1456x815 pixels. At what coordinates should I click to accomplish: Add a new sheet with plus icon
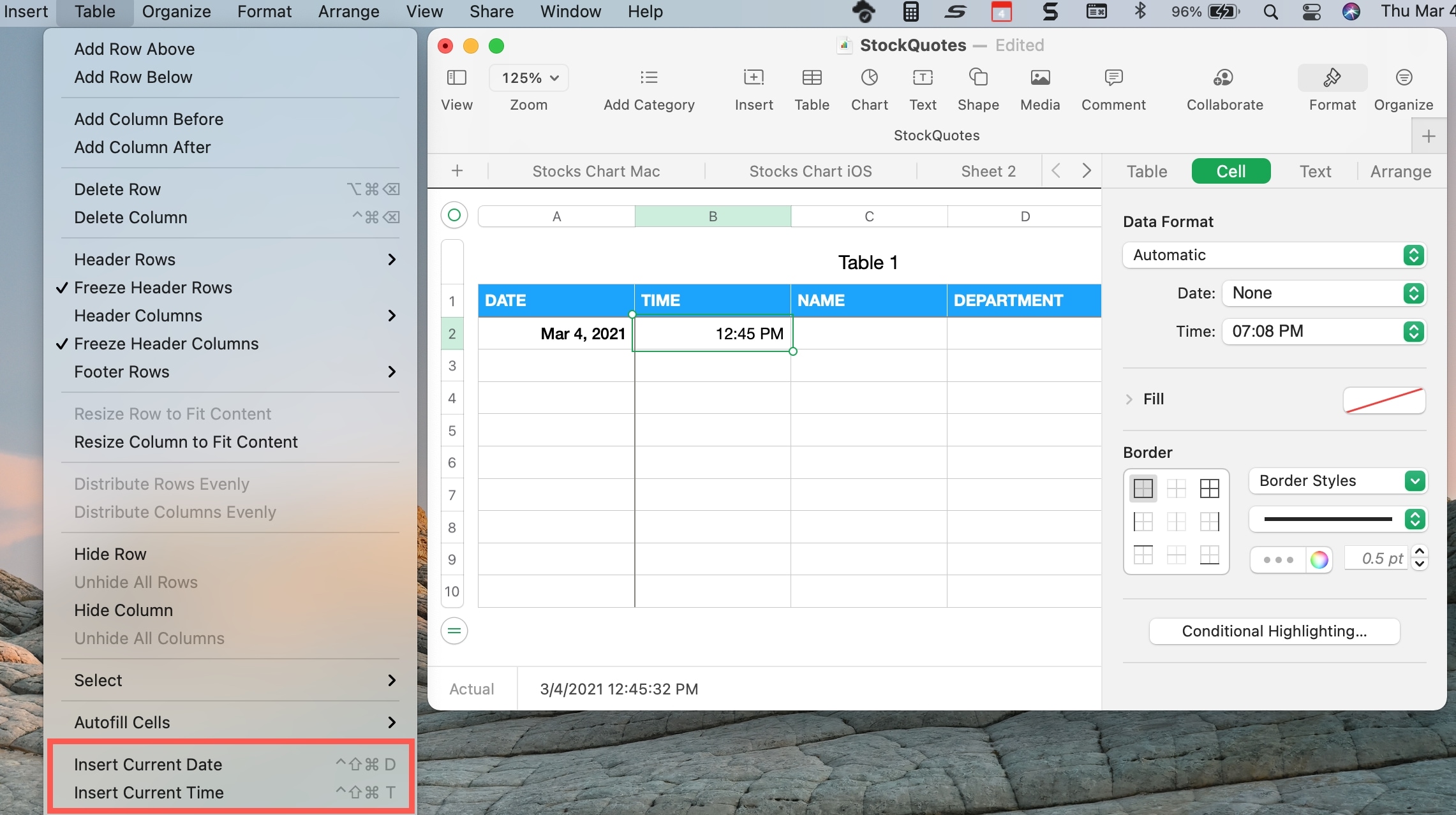[x=457, y=171]
